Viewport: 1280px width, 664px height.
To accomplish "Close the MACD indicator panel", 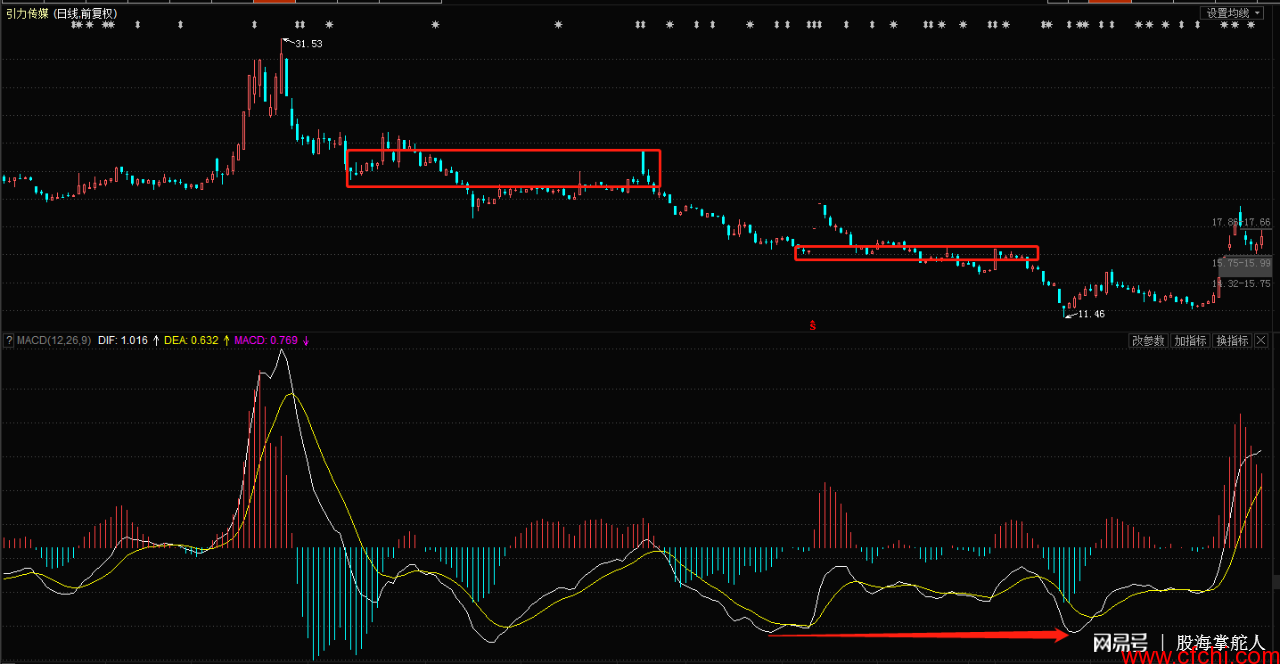I will click(1261, 341).
